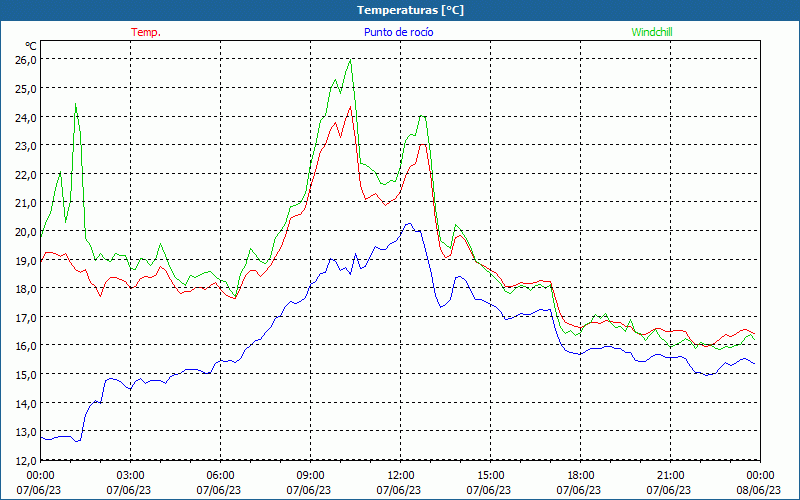
Task: Click the '°C' axis unit label
Action: click(31, 46)
